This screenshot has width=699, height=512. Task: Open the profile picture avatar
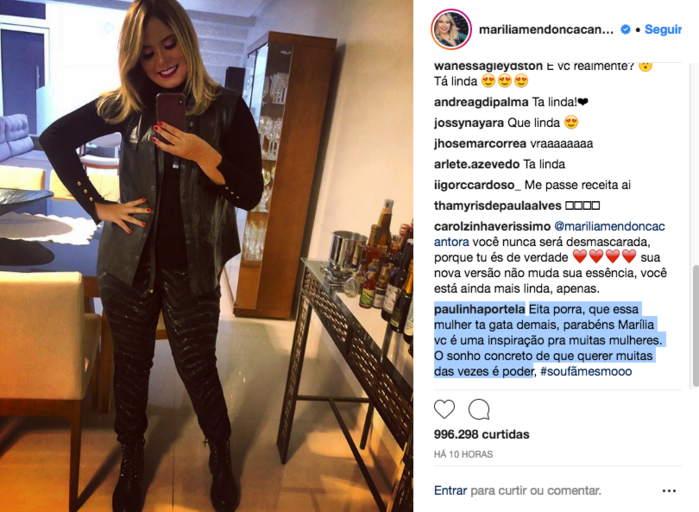451,29
